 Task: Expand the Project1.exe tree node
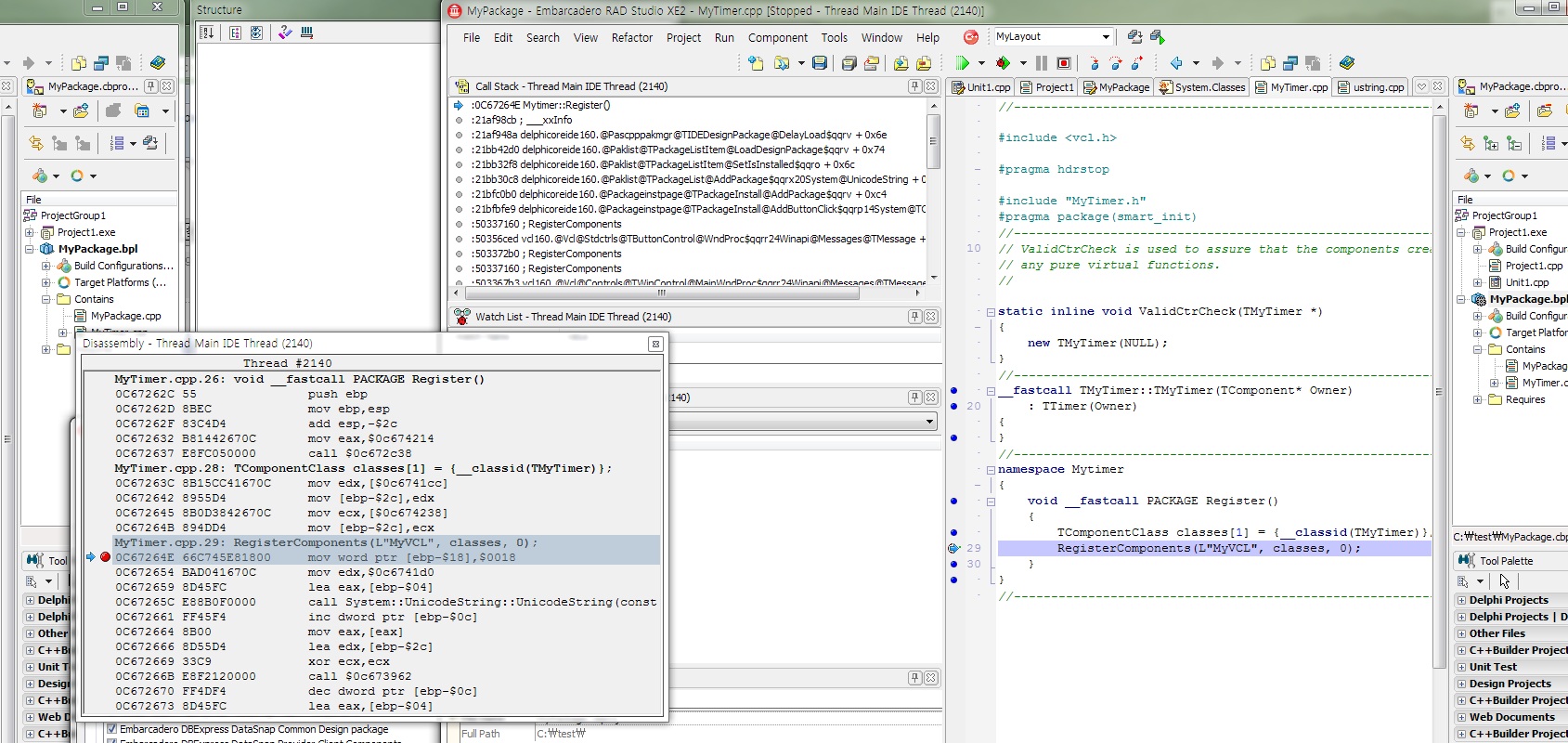coord(30,232)
